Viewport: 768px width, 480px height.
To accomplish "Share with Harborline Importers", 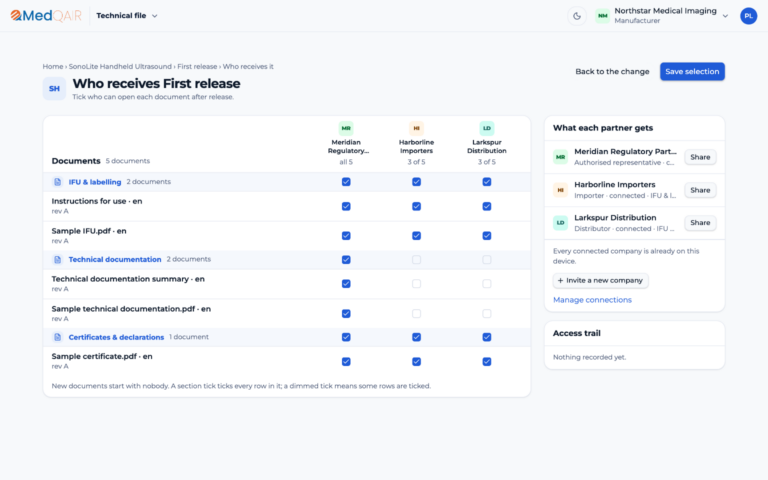I will (x=700, y=190).
